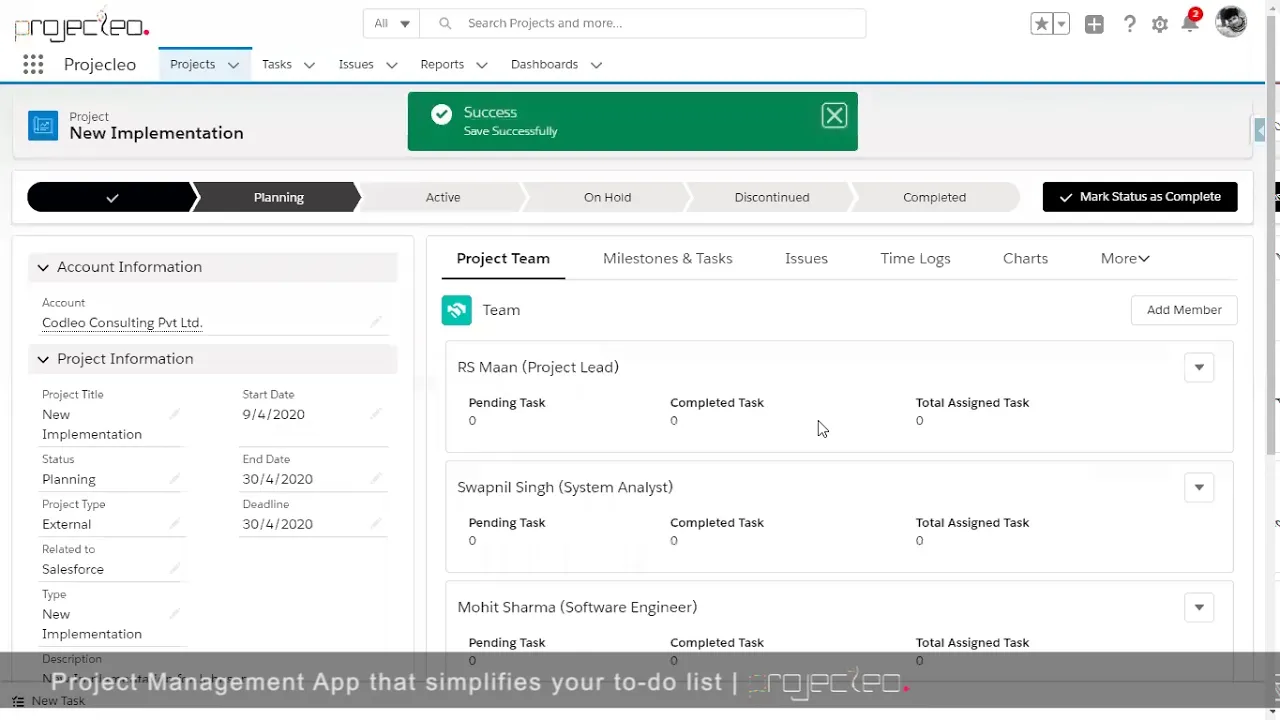1280x720 pixels.
Task: Open the favorites list dropdown arrow
Action: click(x=1061, y=24)
